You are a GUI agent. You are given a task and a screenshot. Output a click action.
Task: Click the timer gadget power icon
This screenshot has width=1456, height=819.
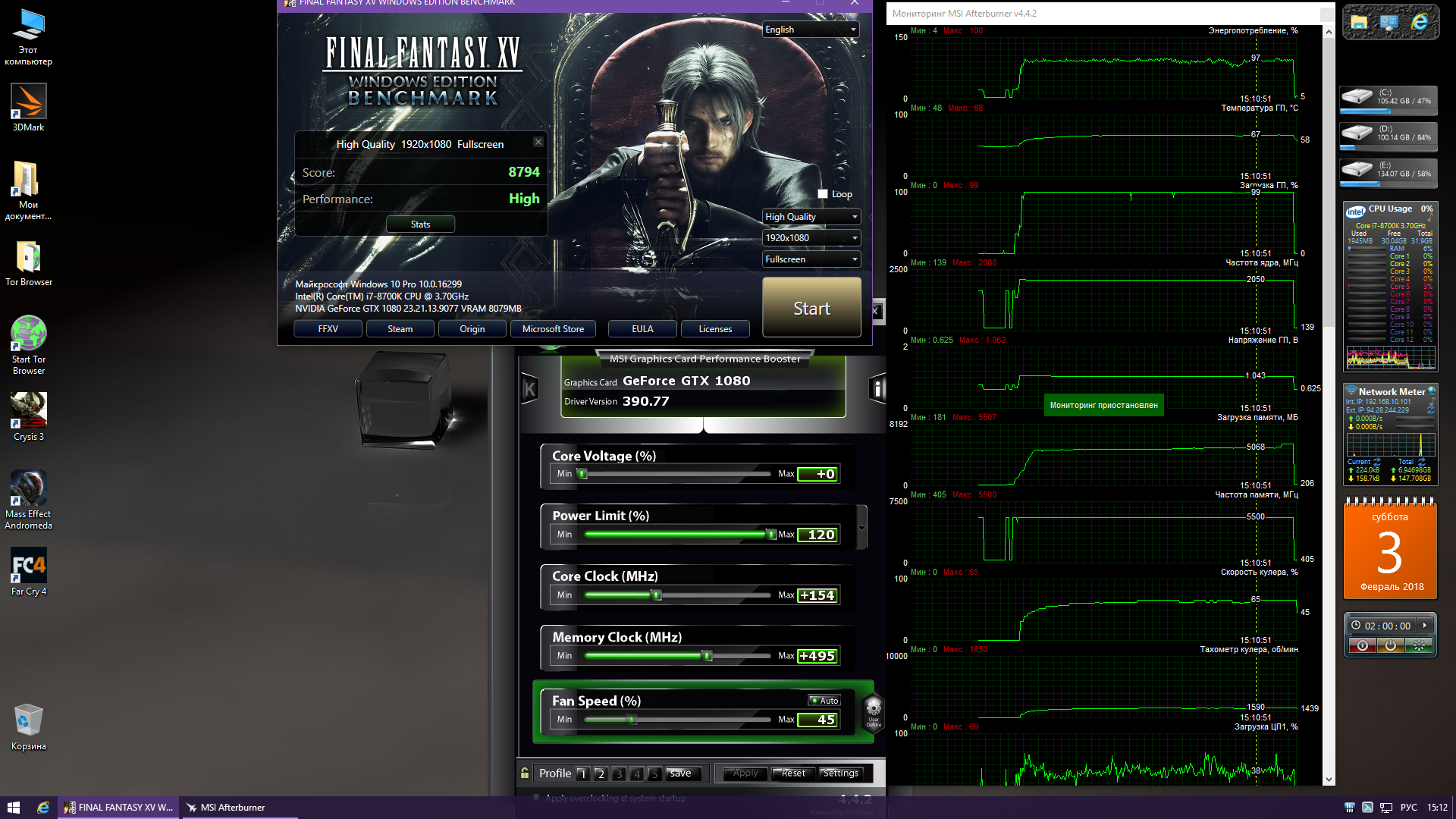point(1390,645)
